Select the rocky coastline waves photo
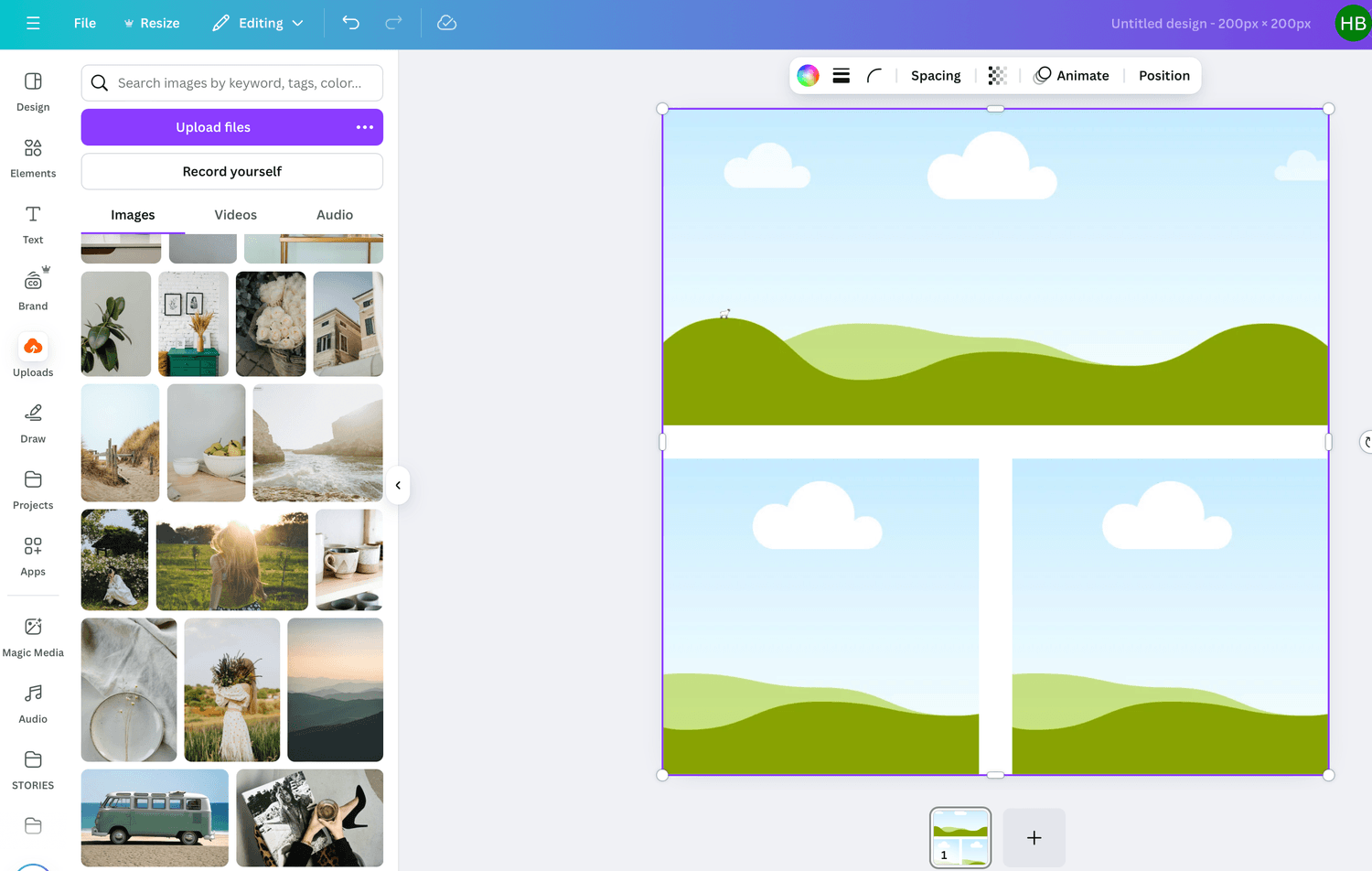 [318, 443]
